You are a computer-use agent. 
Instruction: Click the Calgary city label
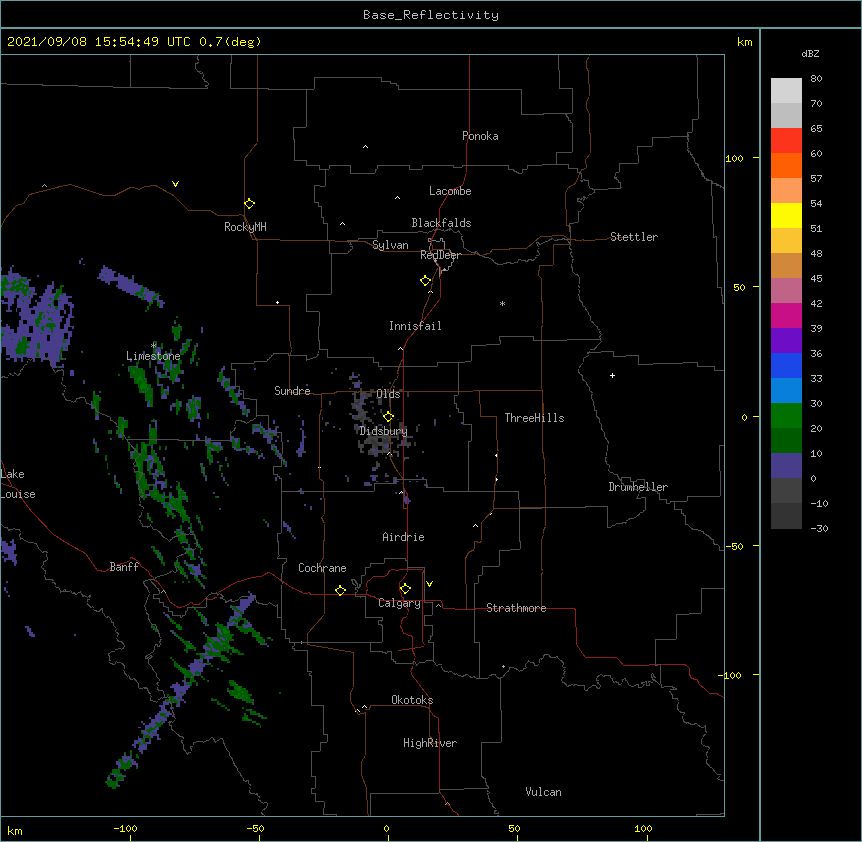pos(399,603)
